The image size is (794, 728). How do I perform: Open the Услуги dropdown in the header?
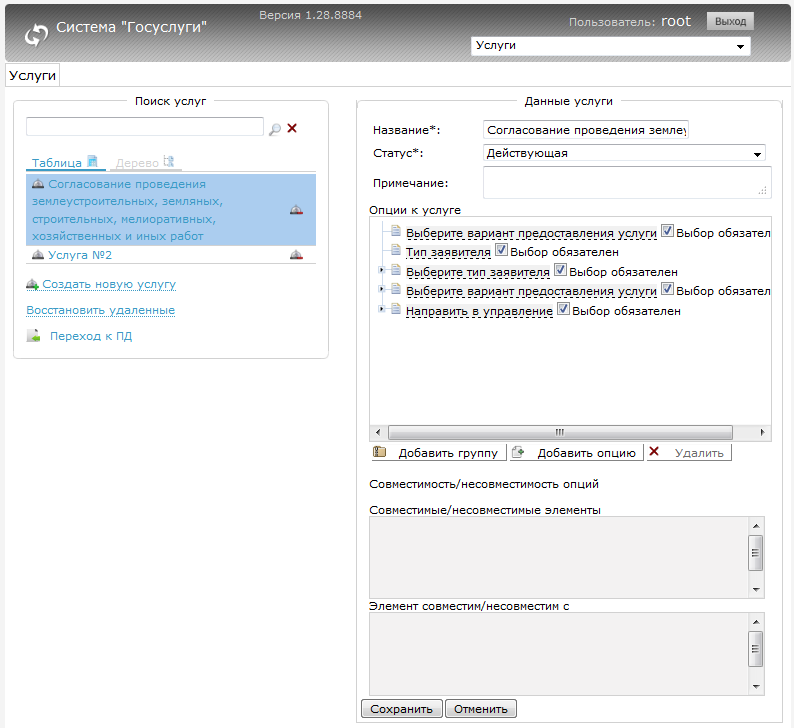611,46
